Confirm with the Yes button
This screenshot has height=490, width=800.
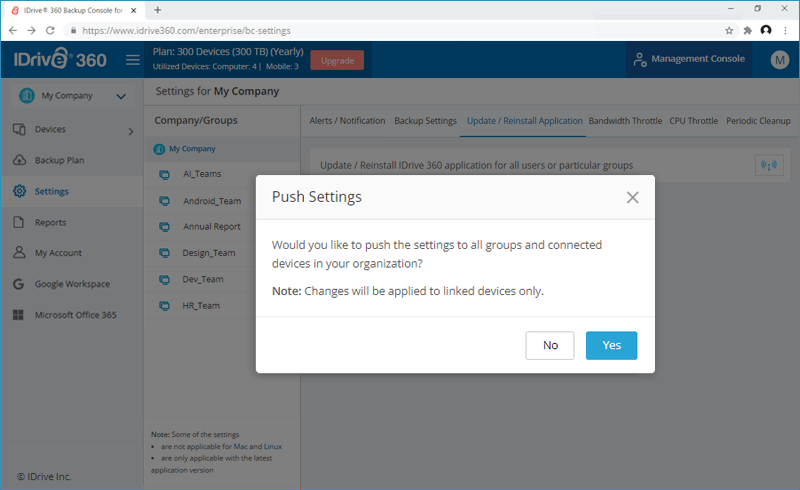pos(611,346)
